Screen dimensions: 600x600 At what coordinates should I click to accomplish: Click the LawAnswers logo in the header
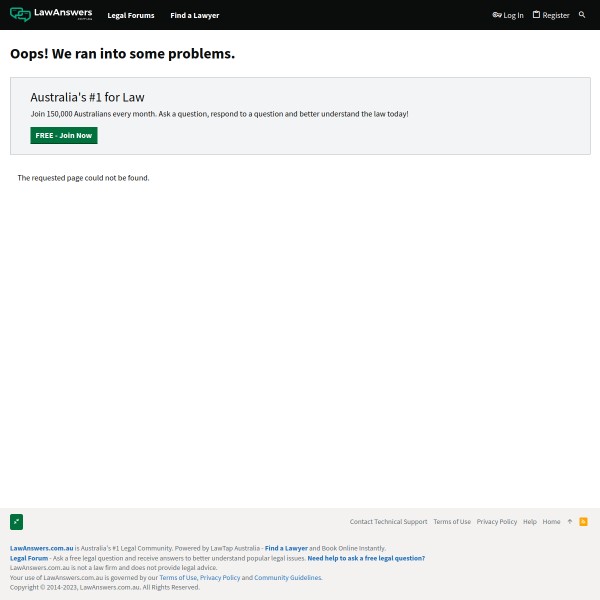point(51,15)
